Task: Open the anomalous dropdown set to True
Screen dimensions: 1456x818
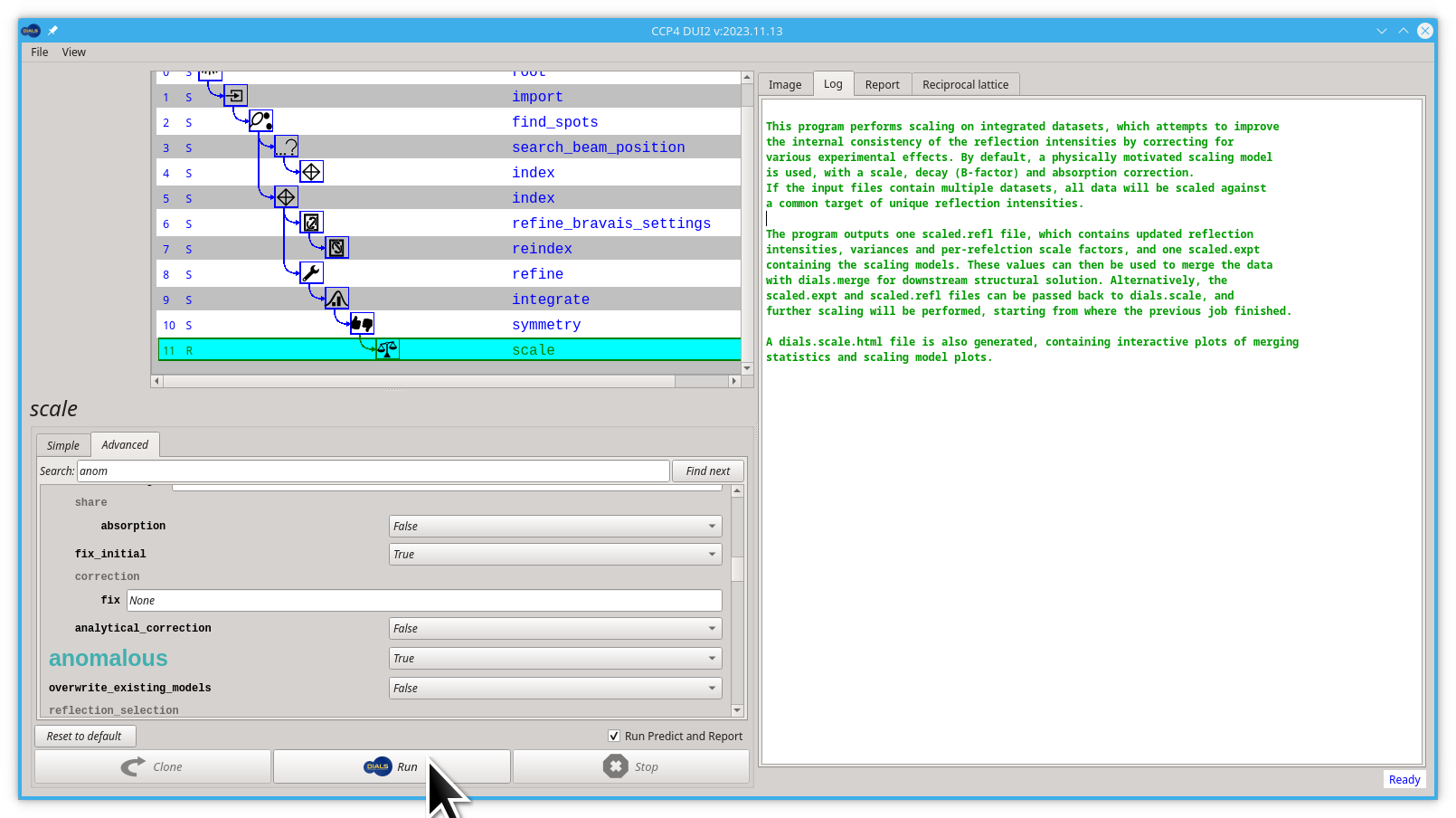Action: 555,658
